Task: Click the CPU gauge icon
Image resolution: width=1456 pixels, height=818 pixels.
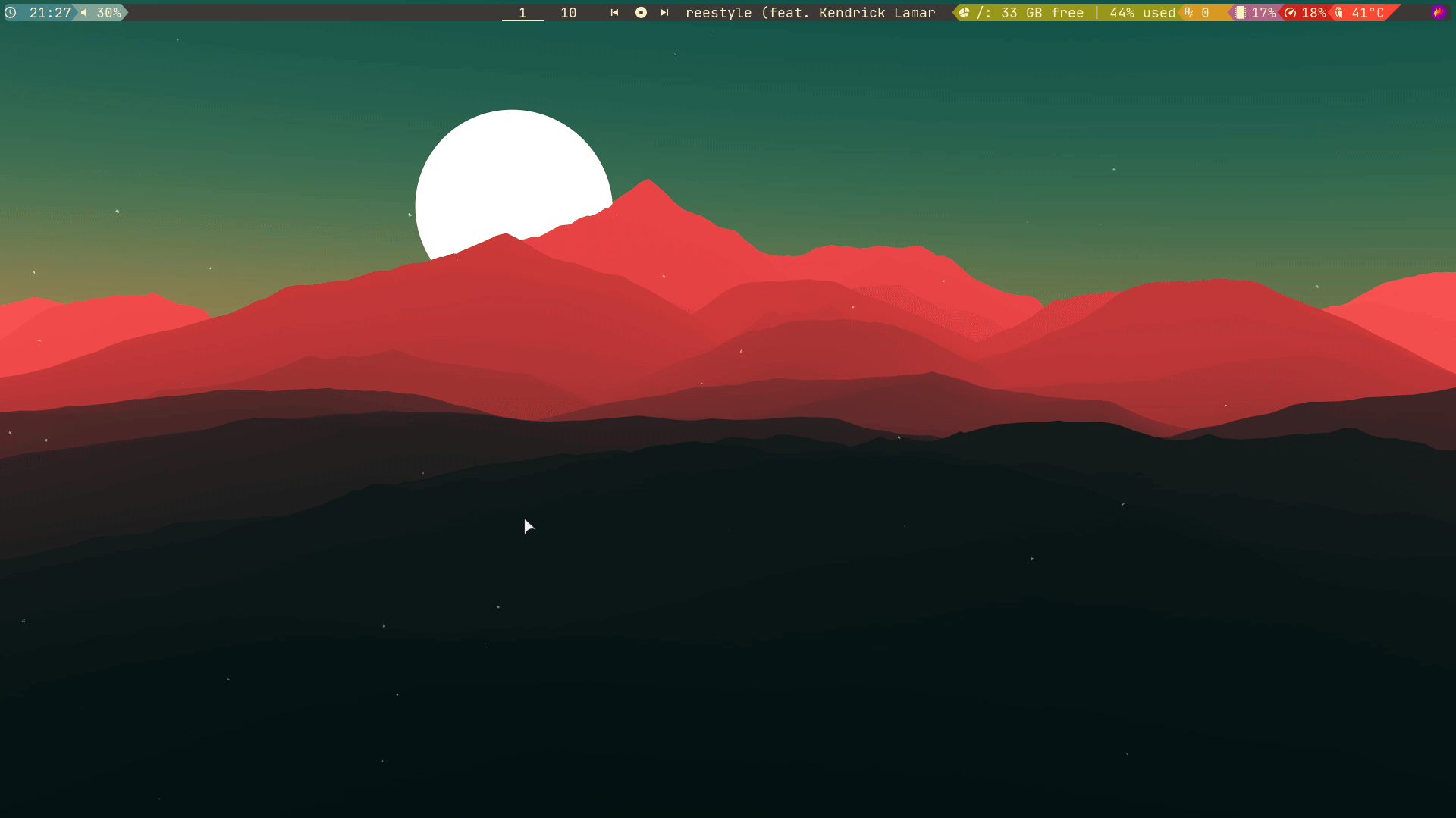Action: coord(1290,13)
